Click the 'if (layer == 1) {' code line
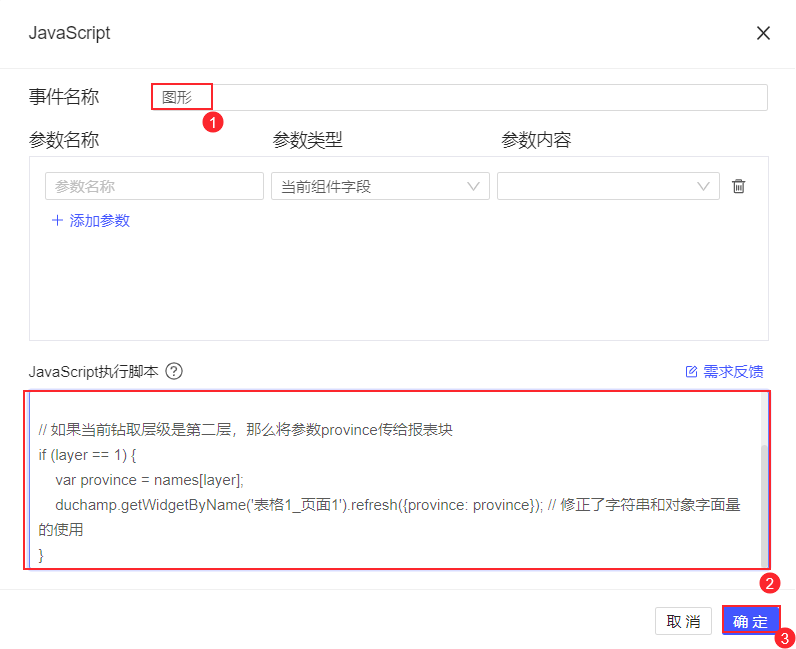 tap(87, 455)
